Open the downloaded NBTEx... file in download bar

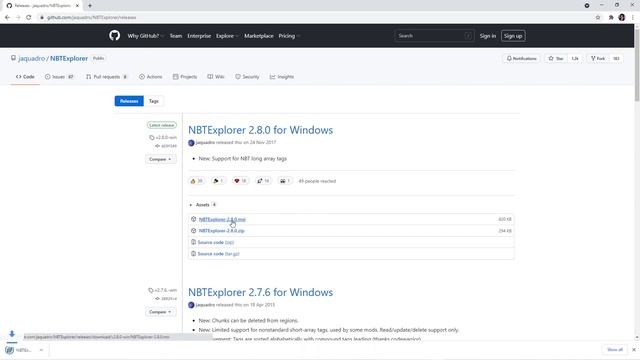click(x=19, y=350)
